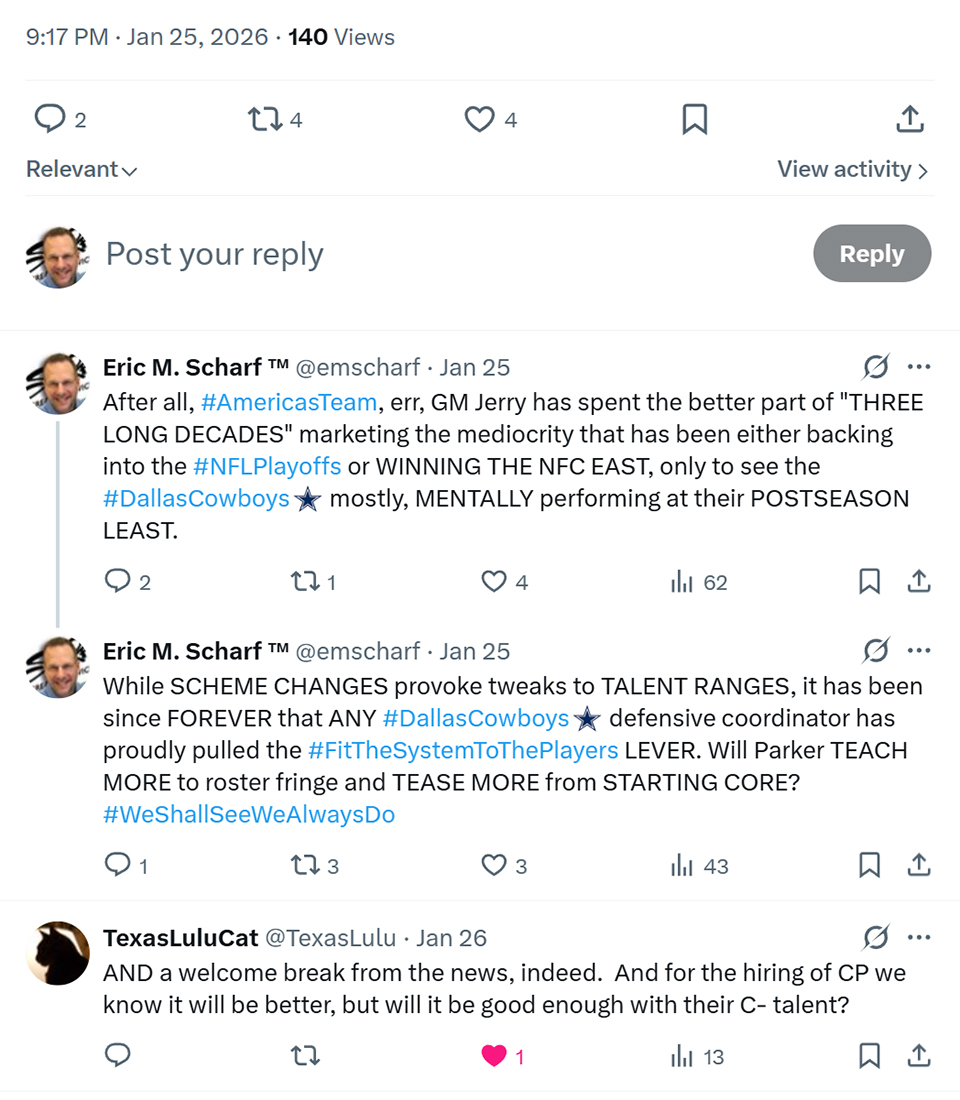The width and height of the screenshot is (960, 1100).
Task: Open the #FitTheSystemToThePlayers hashtag
Action: click(463, 750)
